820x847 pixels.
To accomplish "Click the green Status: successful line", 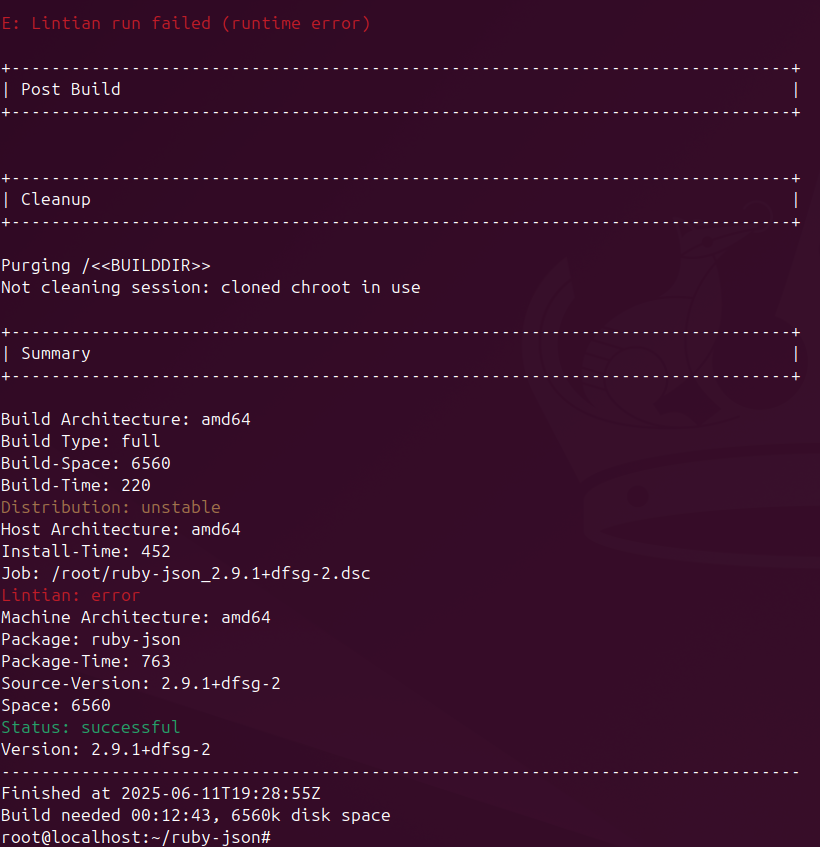I will [x=90, y=727].
